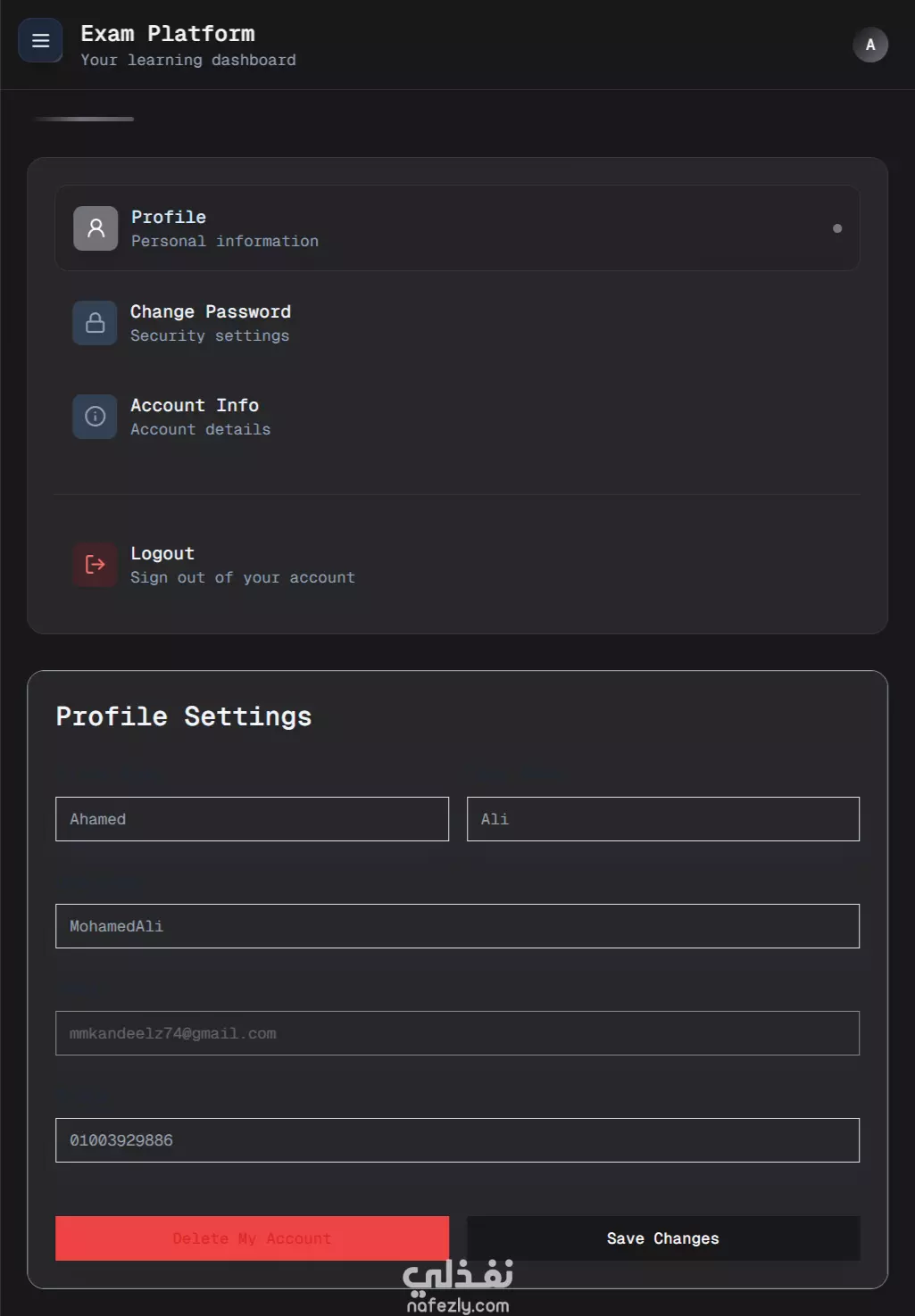Click the first name field containing Ahamed

(252, 819)
